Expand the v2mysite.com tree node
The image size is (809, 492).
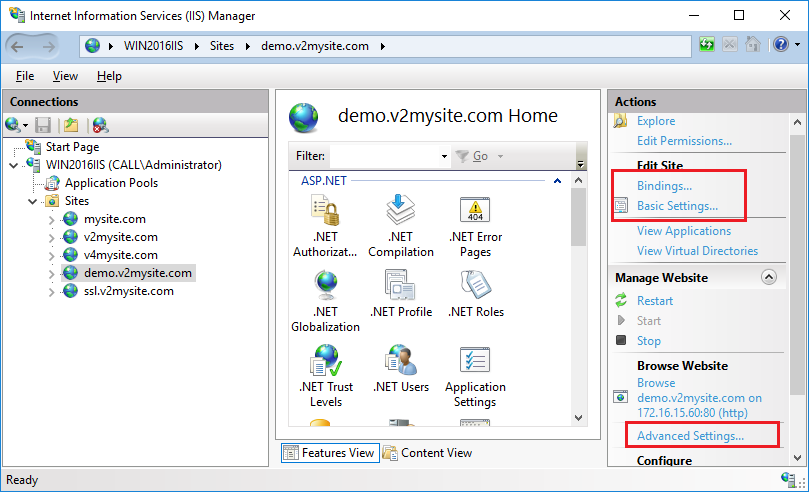pyautogui.click(x=51, y=238)
